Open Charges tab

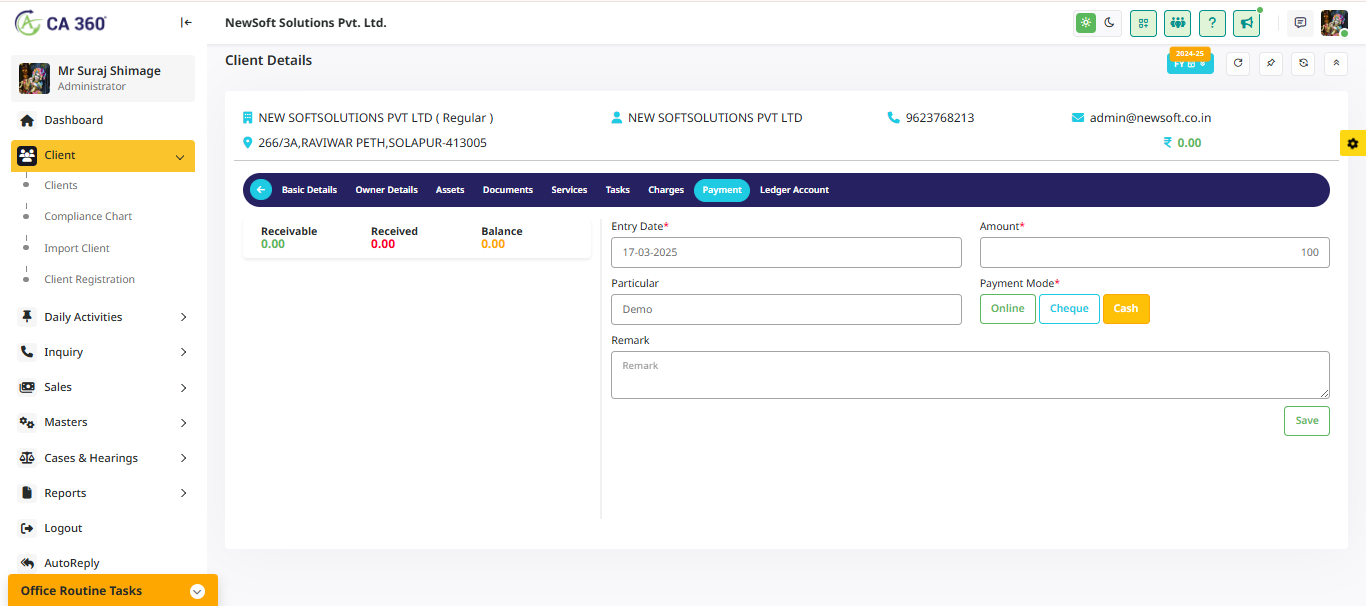point(666,190)
